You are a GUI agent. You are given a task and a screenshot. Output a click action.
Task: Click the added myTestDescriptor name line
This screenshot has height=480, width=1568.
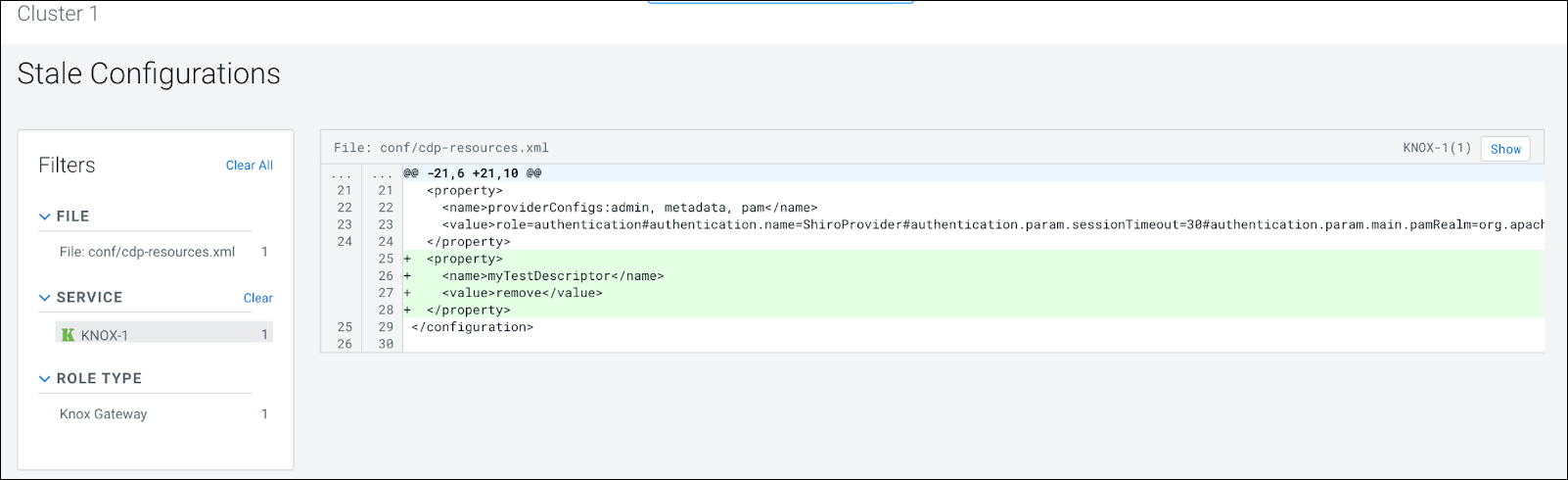coord(552,276)
